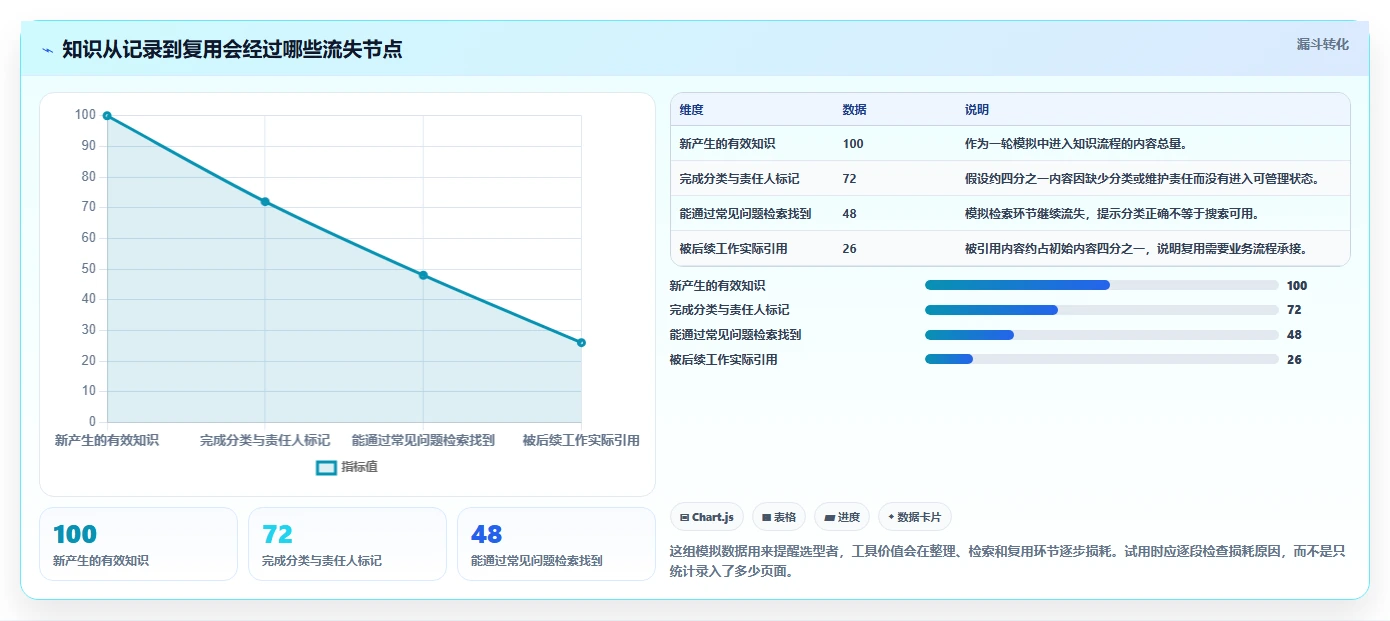Click the y-axis tick label 50

[x=89, y=269]
